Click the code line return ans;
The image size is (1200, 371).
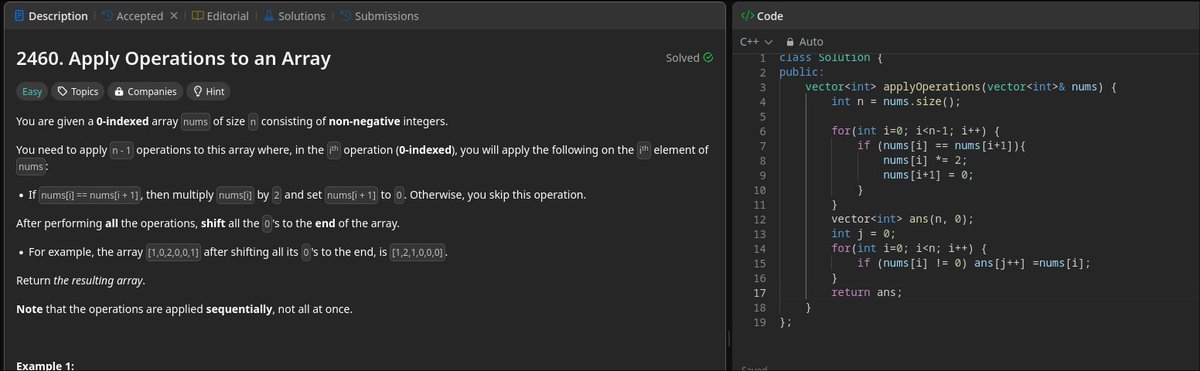pos(867,292)
